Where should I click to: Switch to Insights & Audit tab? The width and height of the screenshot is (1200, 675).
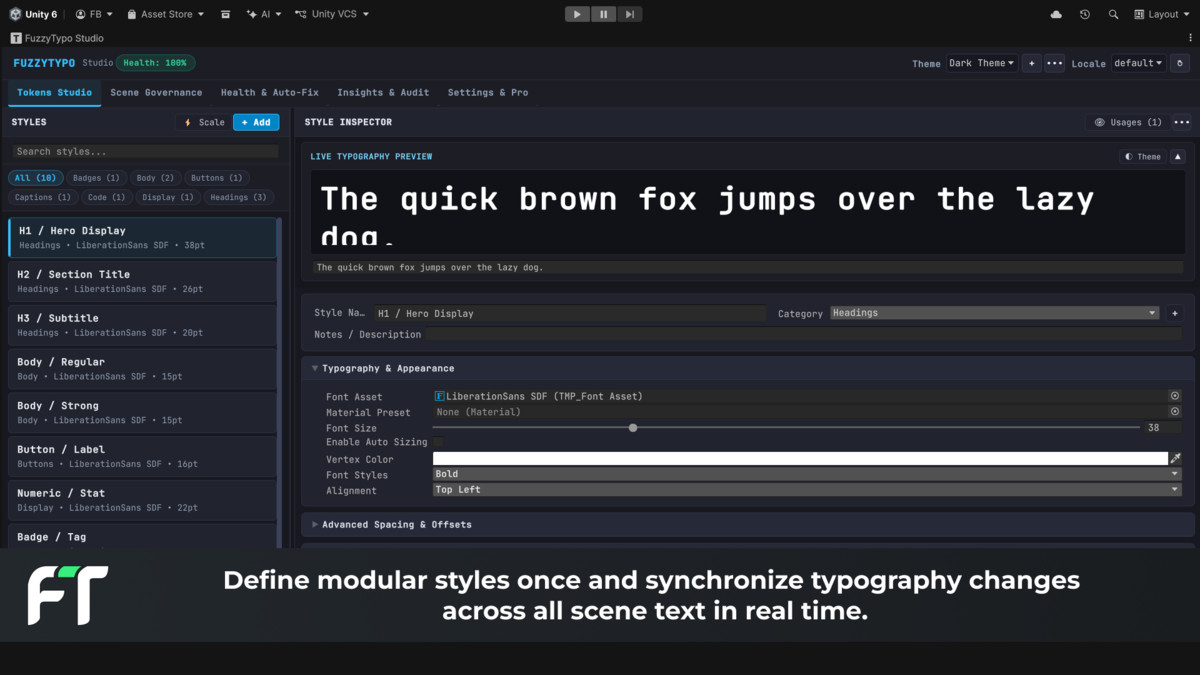383,92
